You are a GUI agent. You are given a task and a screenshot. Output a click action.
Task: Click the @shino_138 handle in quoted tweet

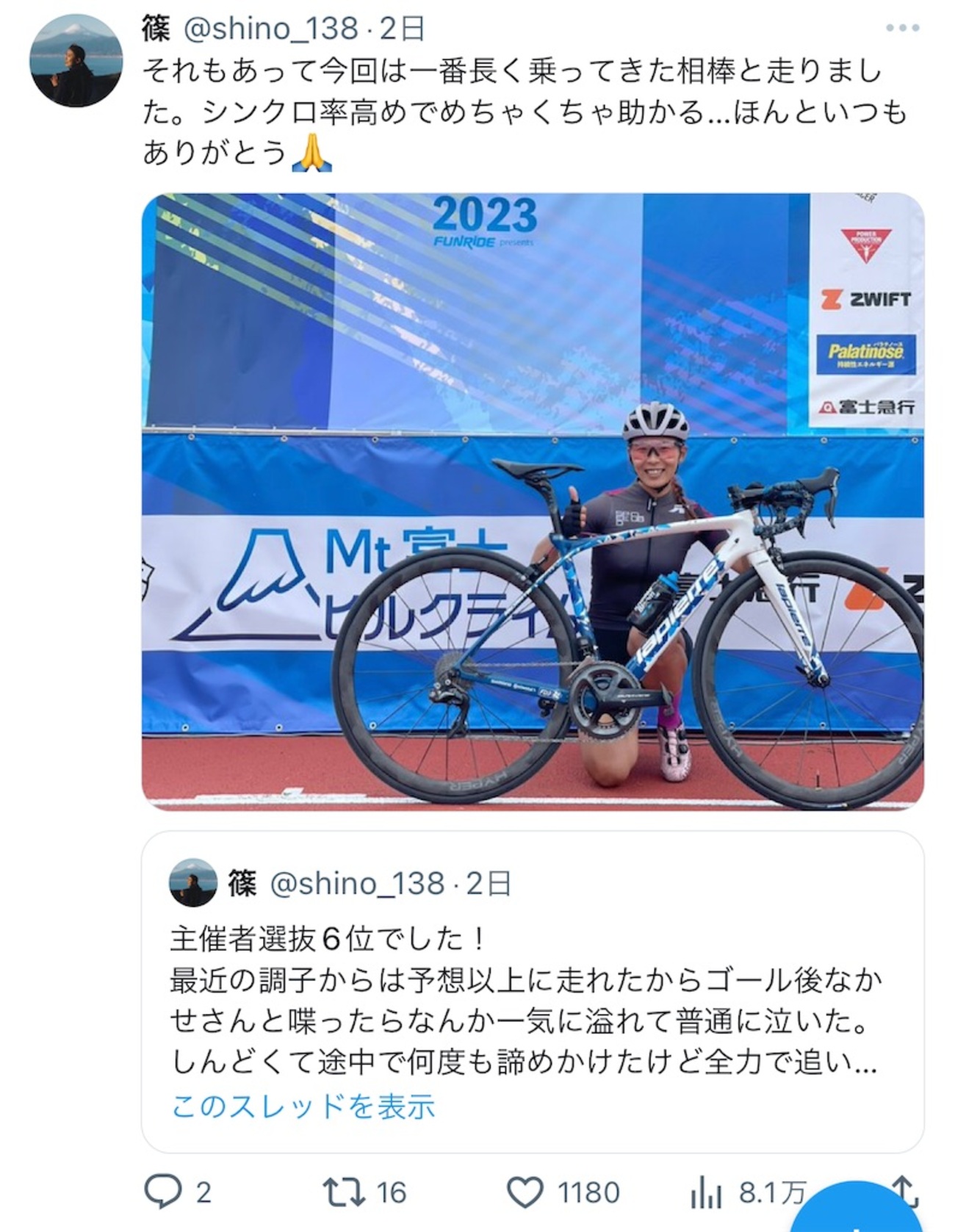[357, 883]
